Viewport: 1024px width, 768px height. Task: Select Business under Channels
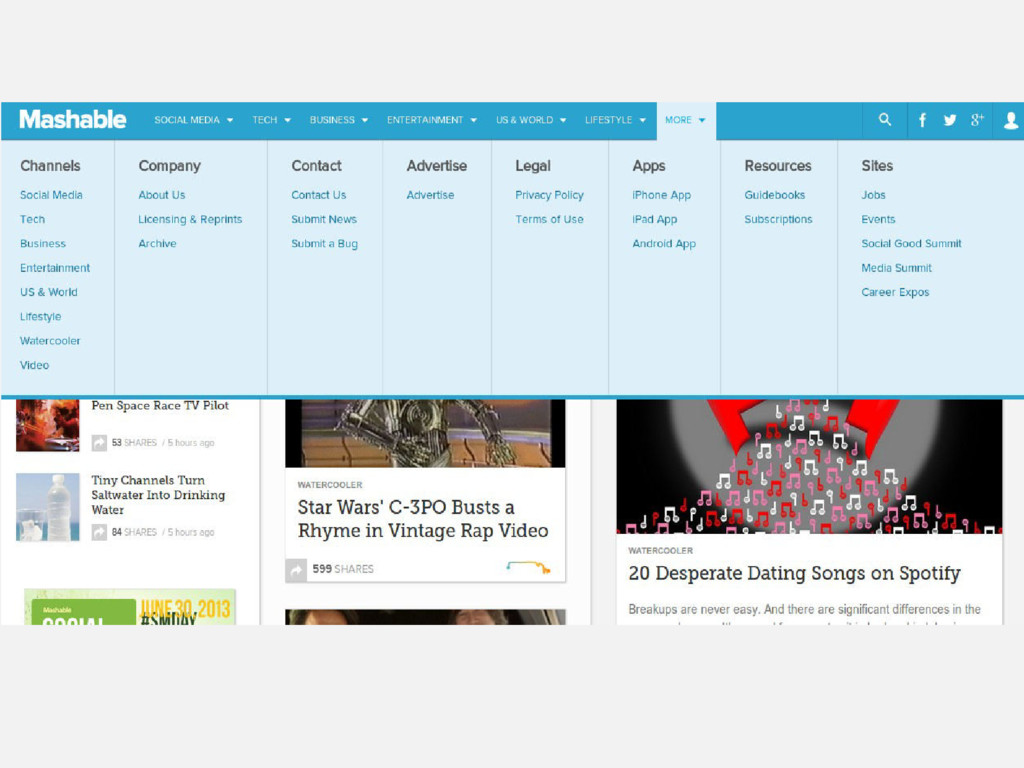(42, 244)
